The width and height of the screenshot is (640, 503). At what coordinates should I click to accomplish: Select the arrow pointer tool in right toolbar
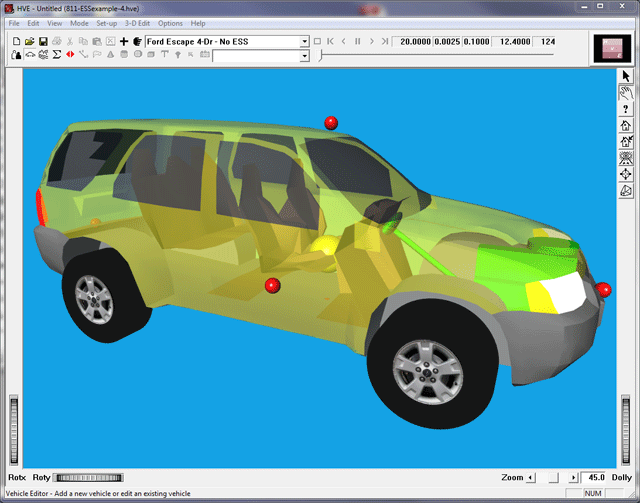coord(626,76)
